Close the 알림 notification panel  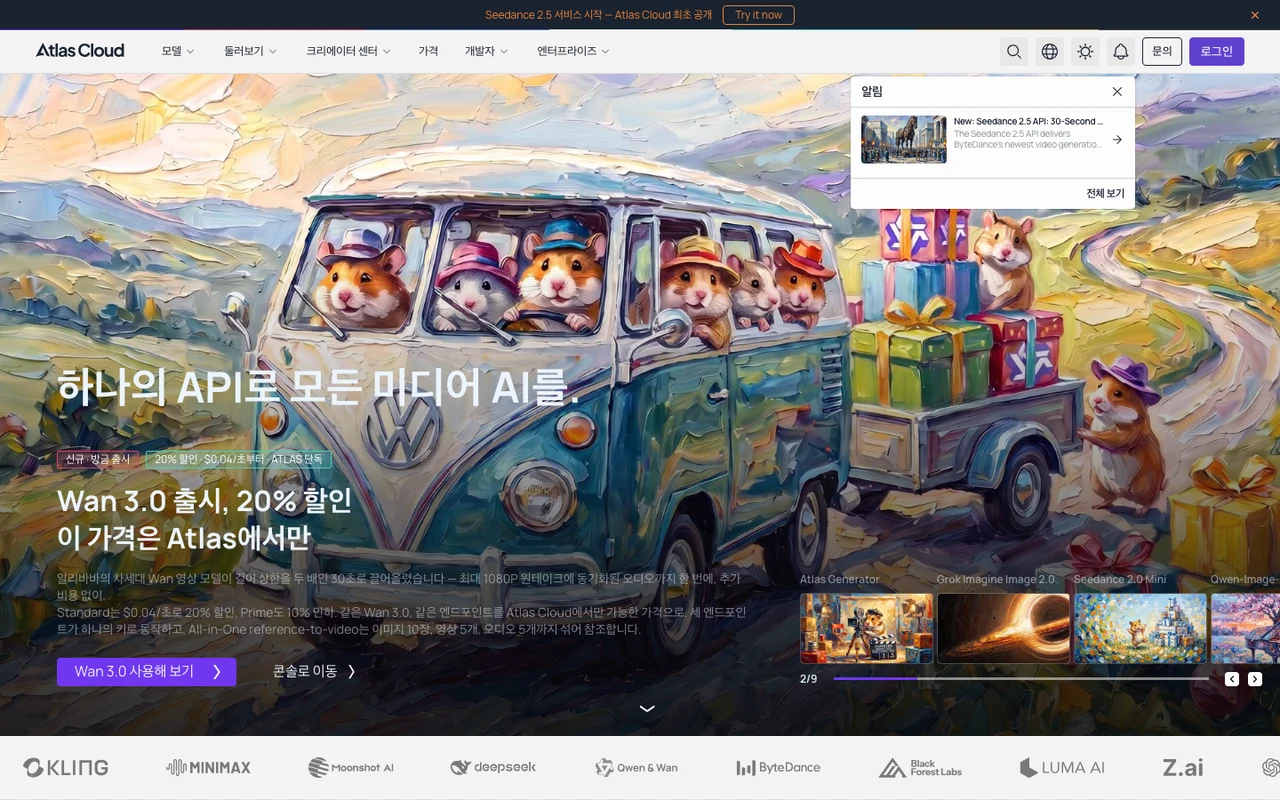(1117, 92)
